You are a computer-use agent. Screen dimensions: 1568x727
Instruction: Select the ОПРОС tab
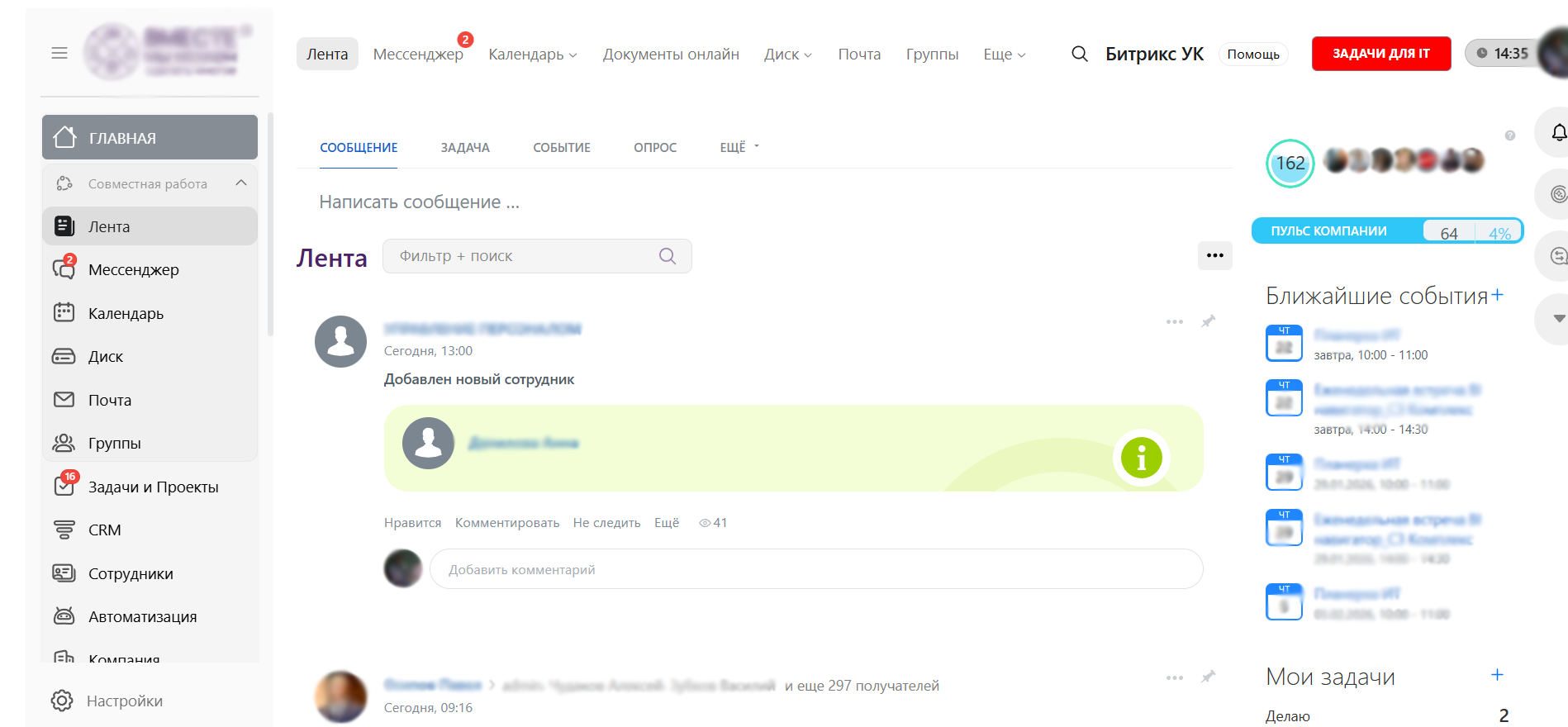(654, 148)
